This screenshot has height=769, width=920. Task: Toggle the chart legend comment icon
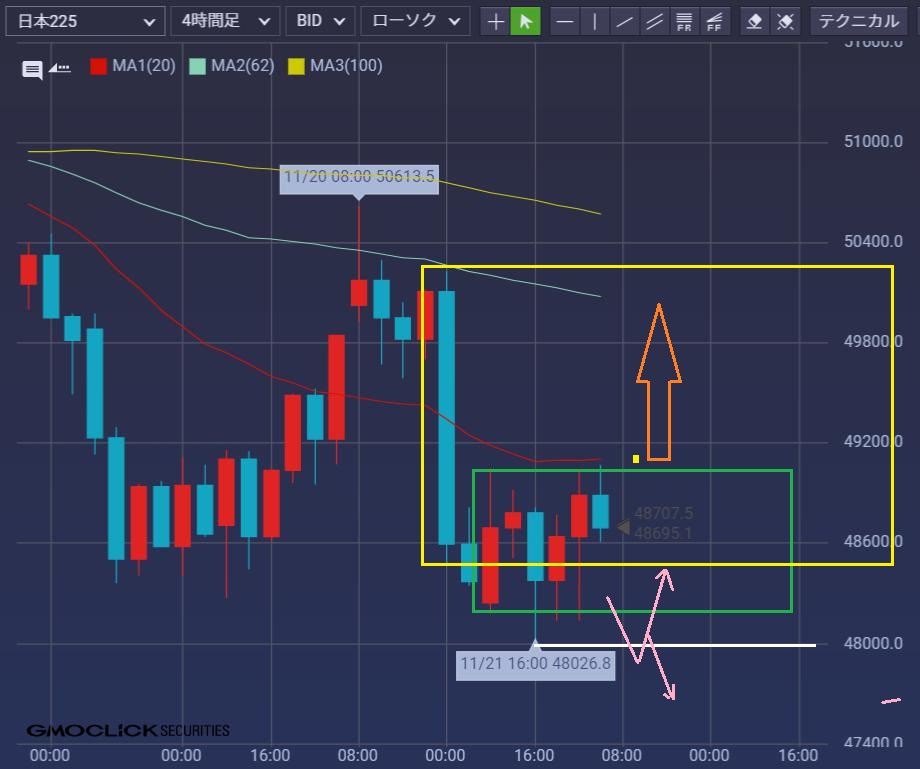[x=32, y=69]
